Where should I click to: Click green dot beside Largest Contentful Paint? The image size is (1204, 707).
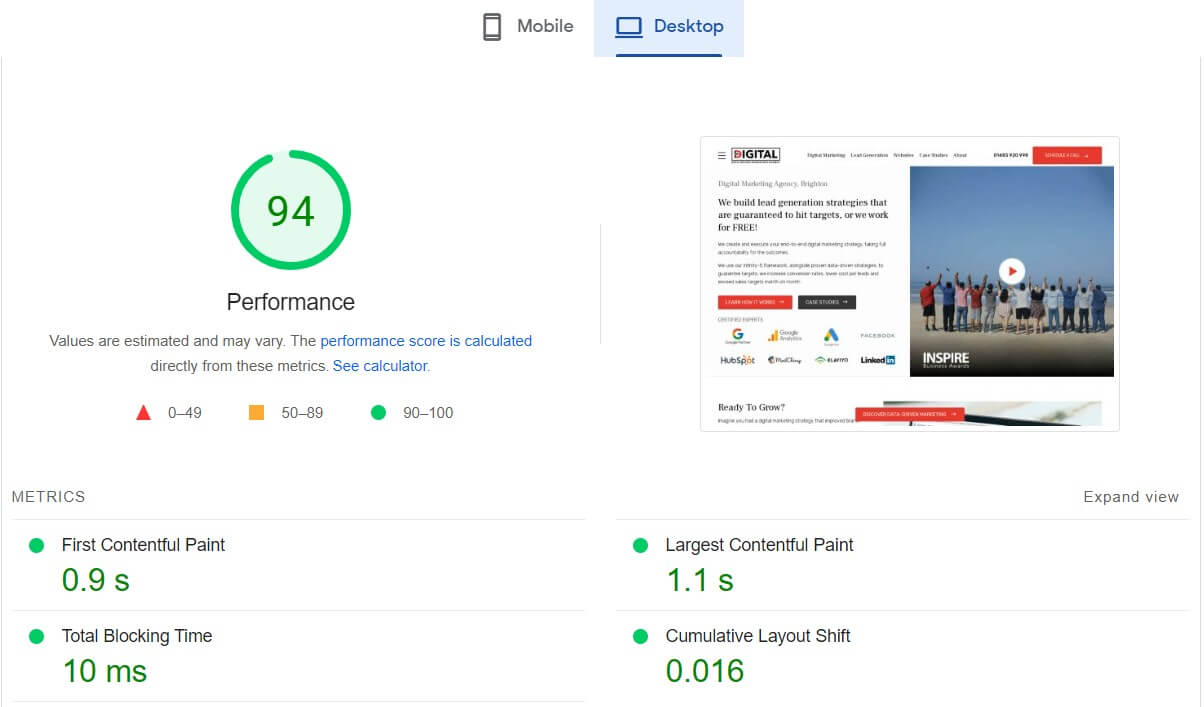click(x=641, y=545)
